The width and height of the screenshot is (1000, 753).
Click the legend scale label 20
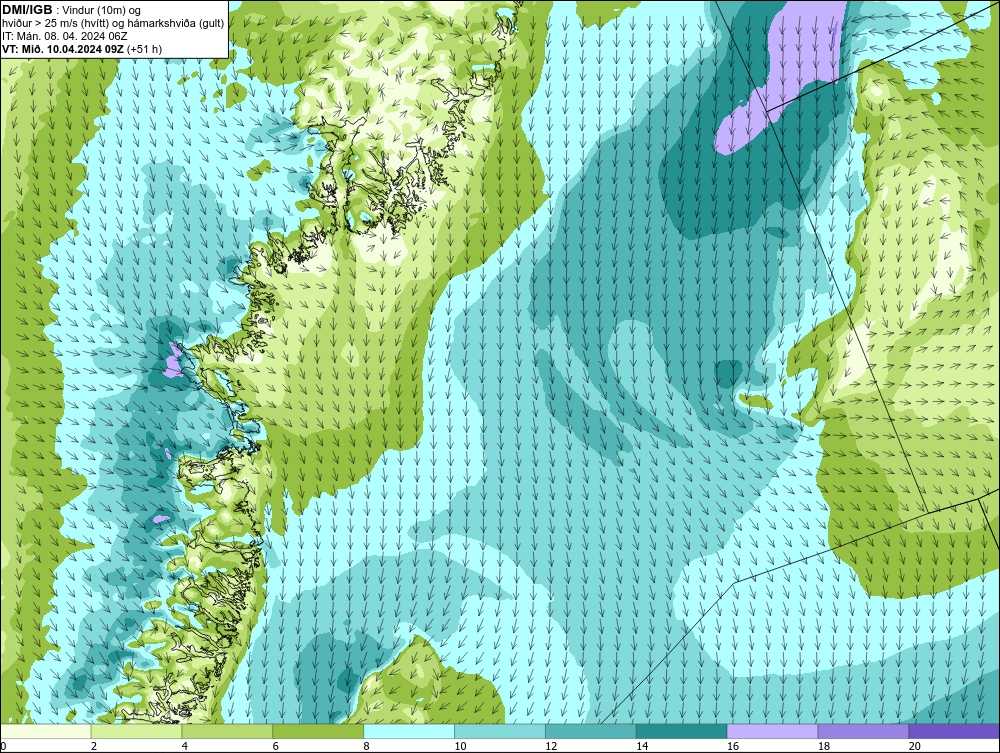[x=915, y=746]
